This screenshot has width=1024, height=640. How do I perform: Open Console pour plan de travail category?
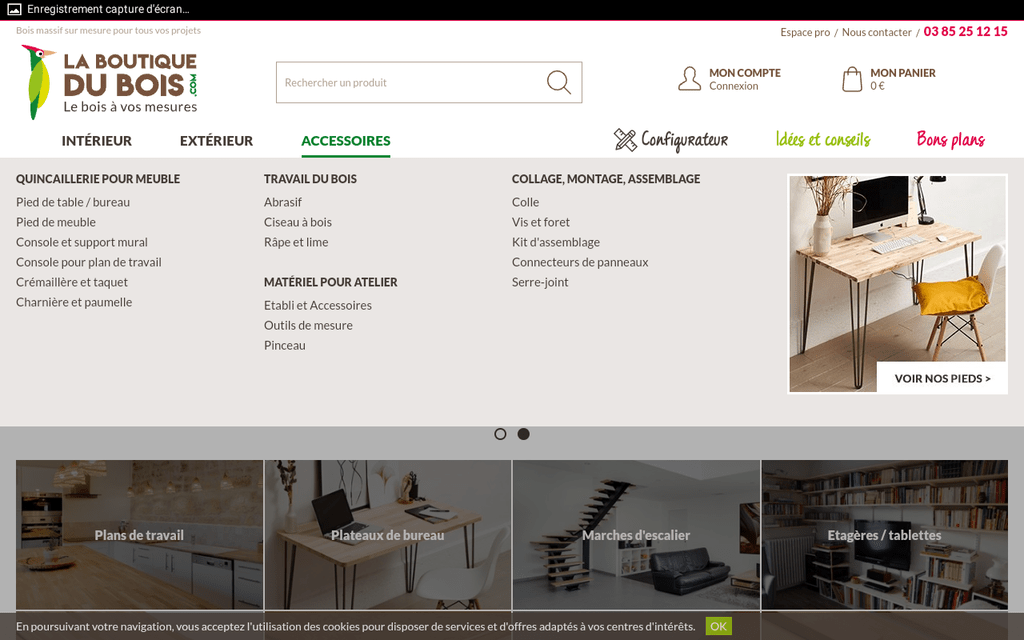coord(89,263)
